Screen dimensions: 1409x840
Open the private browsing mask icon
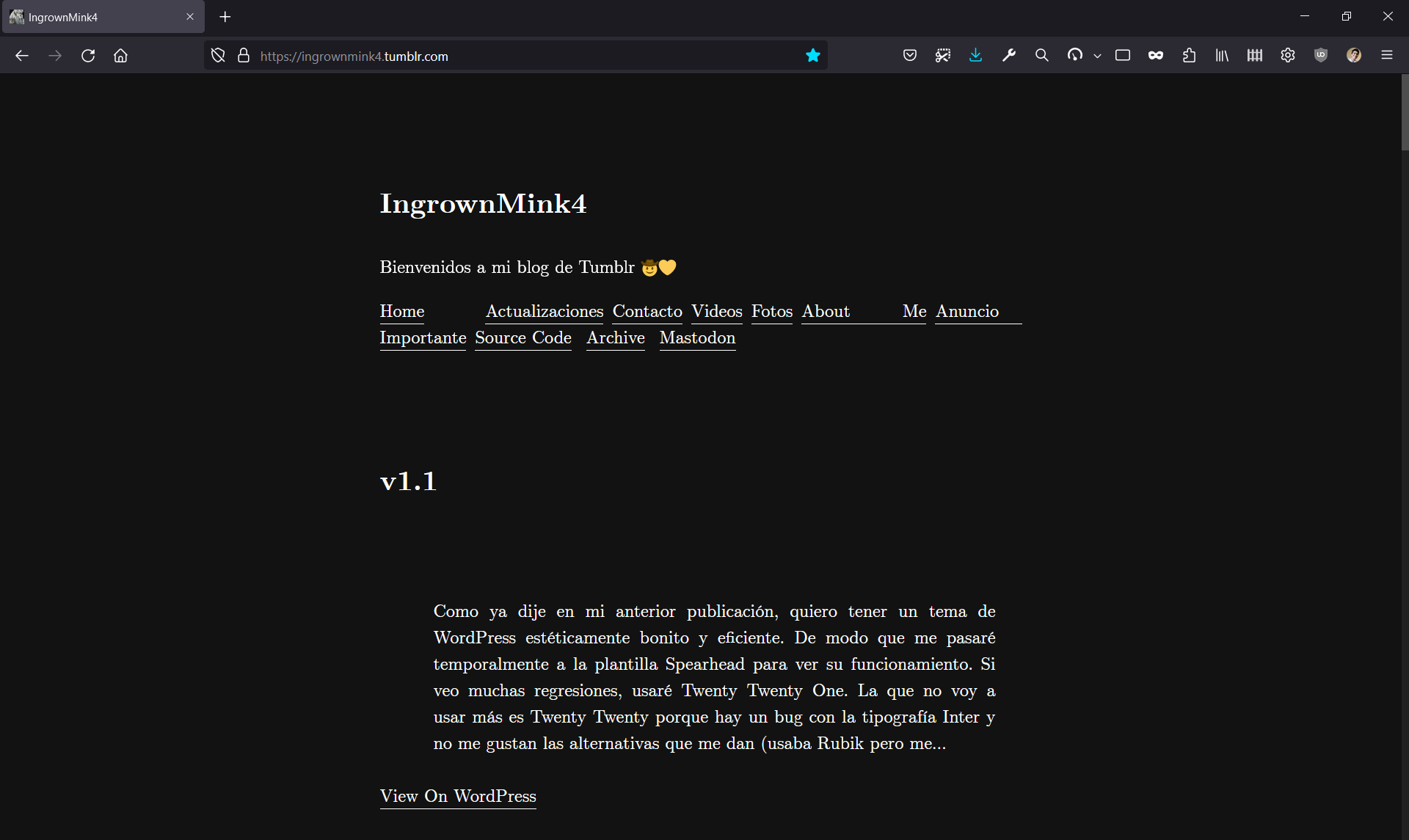click(x=1156, y=56)
